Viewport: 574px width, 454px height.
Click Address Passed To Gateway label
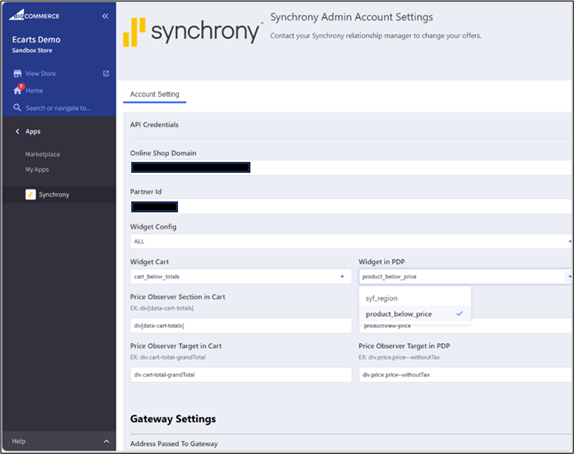point(174,444)
